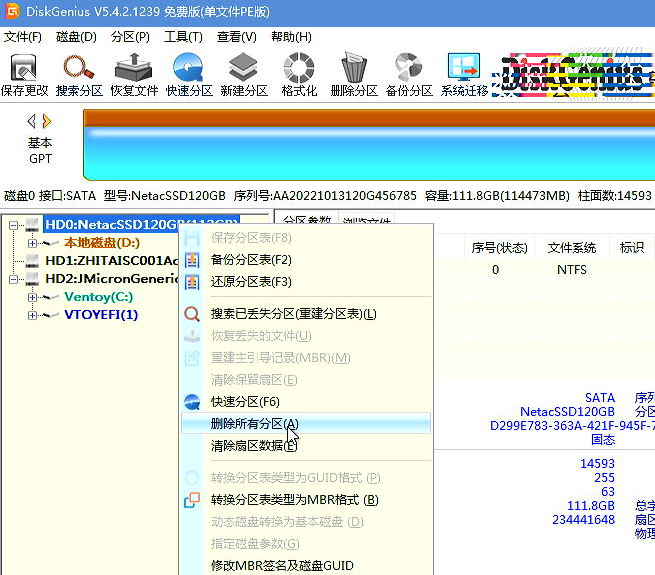Image resolution: width=655 pixels, height=575 pixels.
Task: Click the 基本 GPT disk type label
Action: tap(40, 151)
